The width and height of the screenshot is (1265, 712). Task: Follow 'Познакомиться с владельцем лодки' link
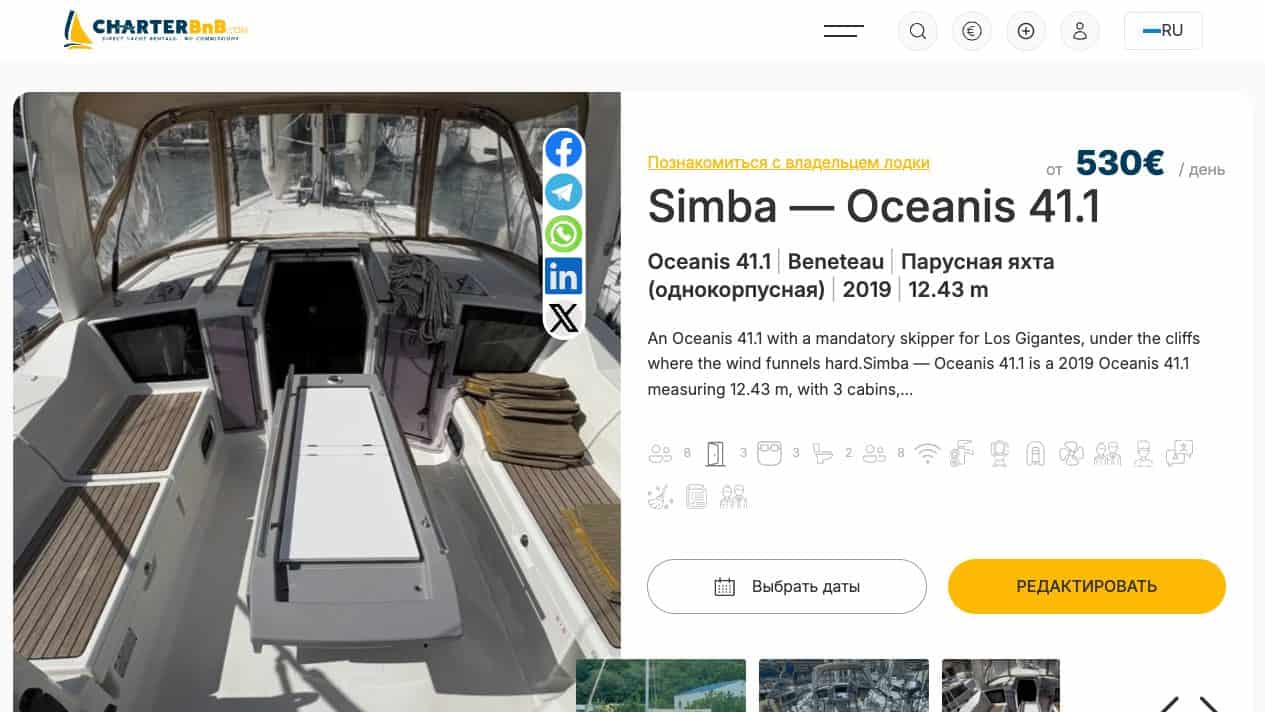click(x=788, y=162)
